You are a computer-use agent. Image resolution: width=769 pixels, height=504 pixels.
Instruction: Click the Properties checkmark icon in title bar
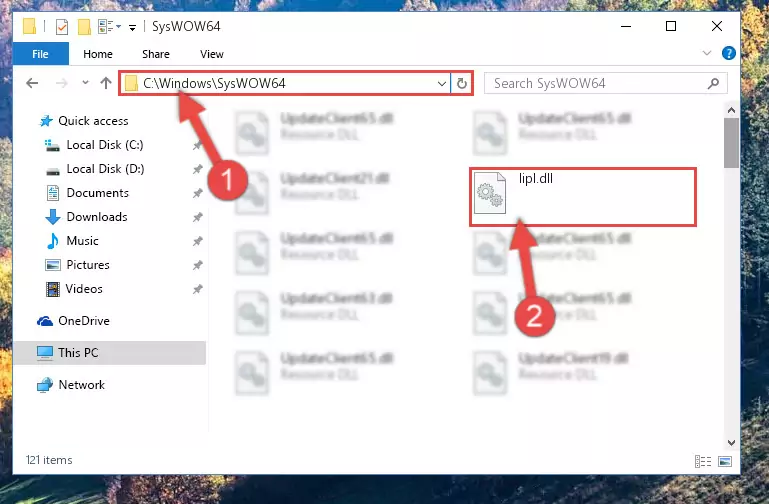coord(62,26)
